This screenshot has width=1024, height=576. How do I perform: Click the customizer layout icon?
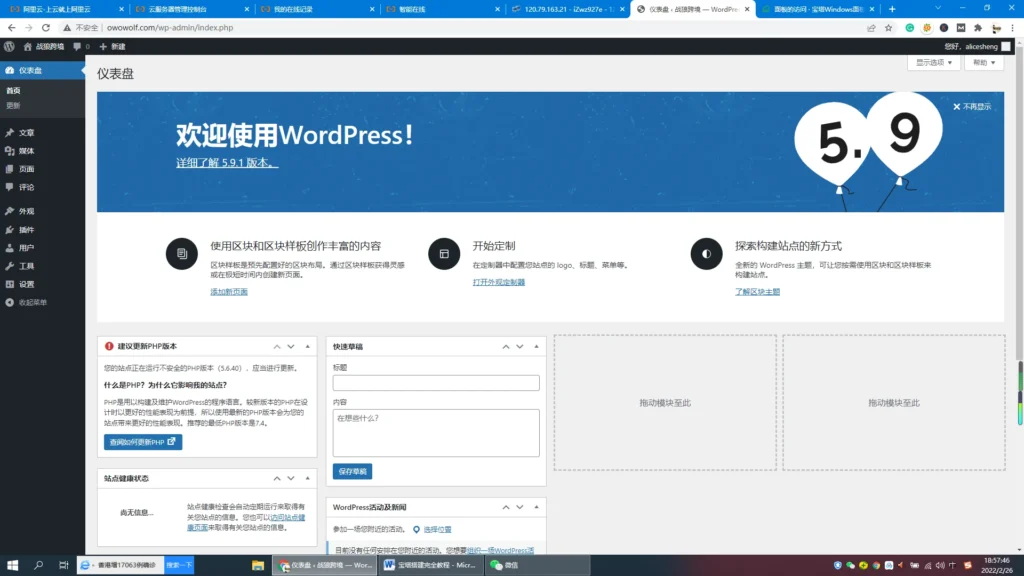coord(444,253)
